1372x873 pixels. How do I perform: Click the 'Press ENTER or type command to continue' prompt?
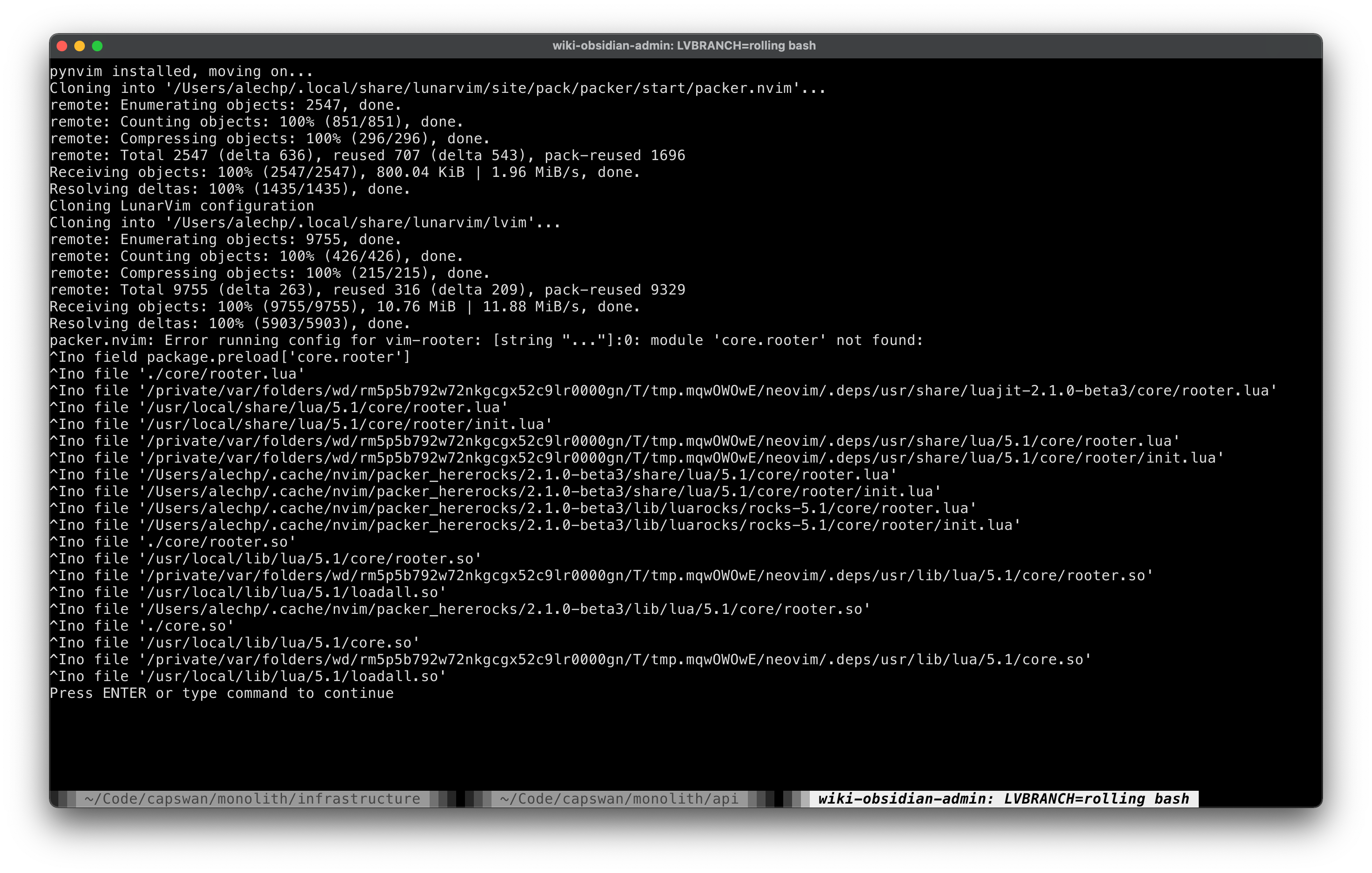click(221, 693)
